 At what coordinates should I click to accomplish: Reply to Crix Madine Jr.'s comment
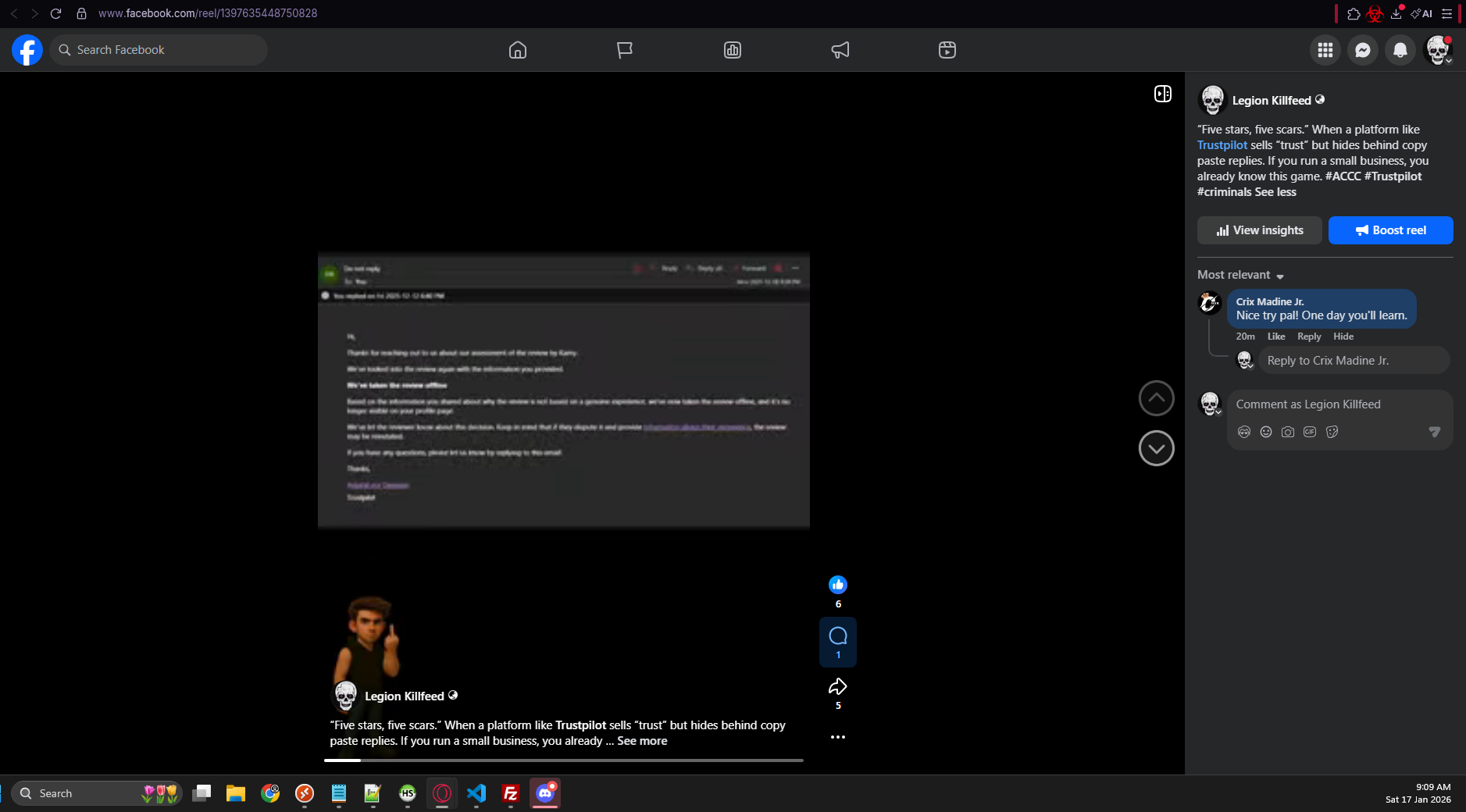1309,337
